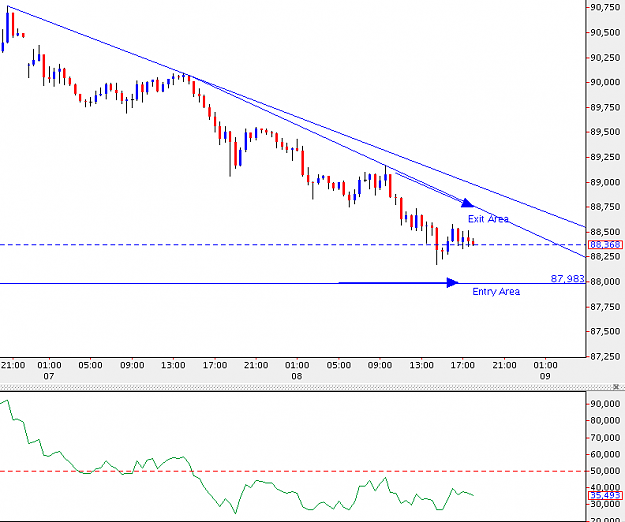Click the red-boxed current price tag 88,368
This screenshot has height=522, width=625.
pos(605,244)
